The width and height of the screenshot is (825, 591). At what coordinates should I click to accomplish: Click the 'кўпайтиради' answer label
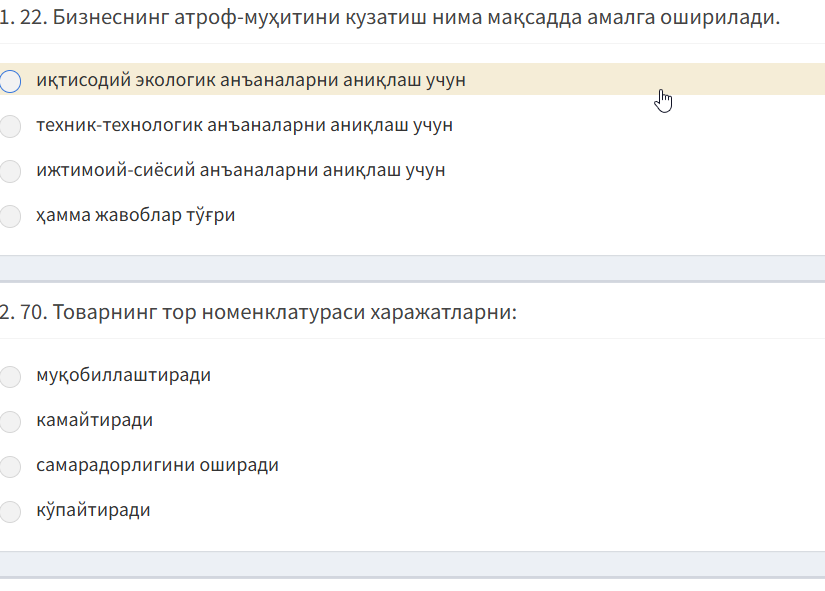(x=93, y=510)
